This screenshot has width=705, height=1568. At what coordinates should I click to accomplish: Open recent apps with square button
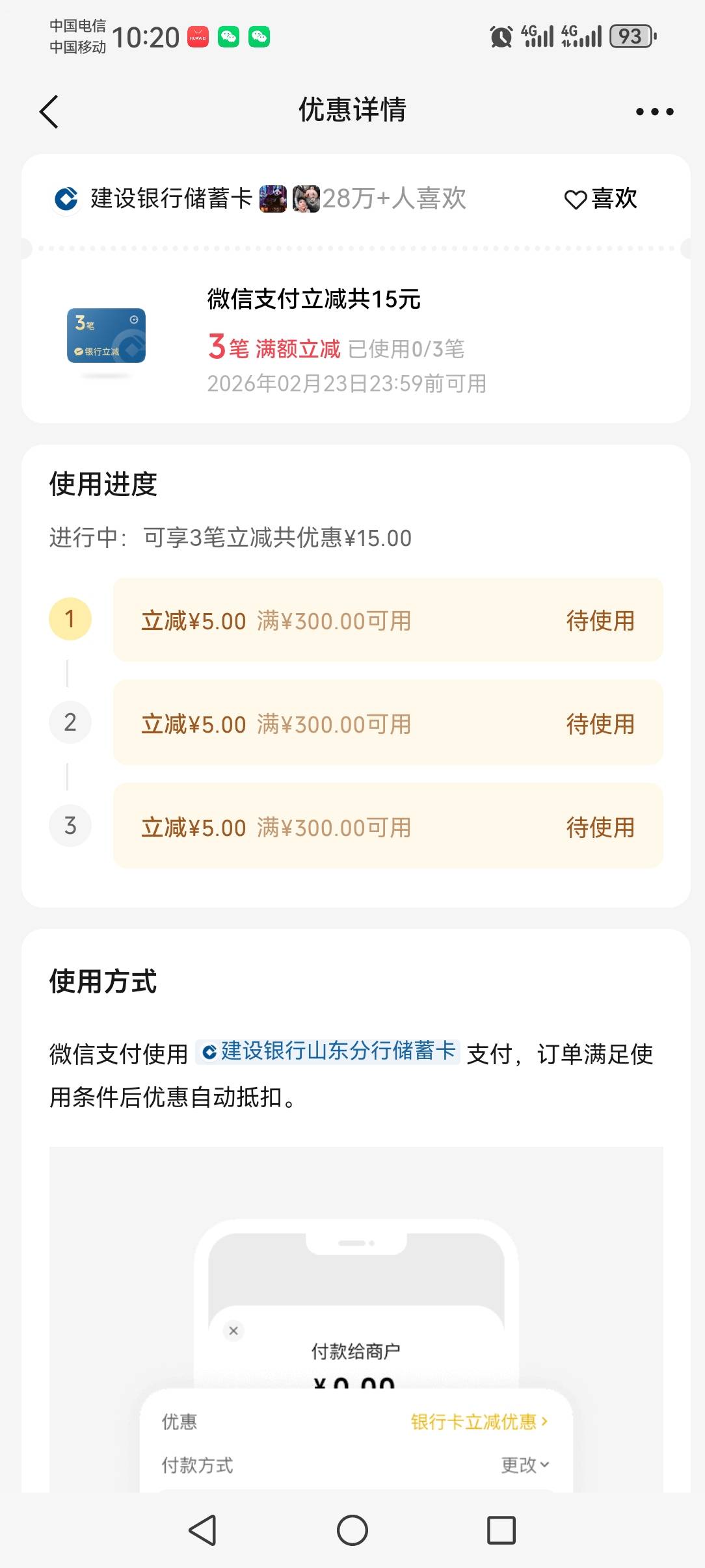click(501, 1530)
